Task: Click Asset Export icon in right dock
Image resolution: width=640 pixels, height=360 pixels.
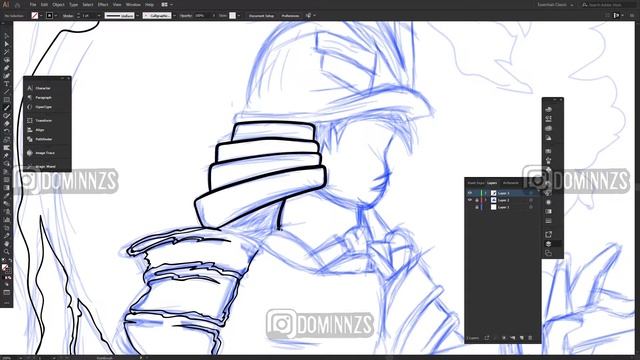Action: coord(548,234)
